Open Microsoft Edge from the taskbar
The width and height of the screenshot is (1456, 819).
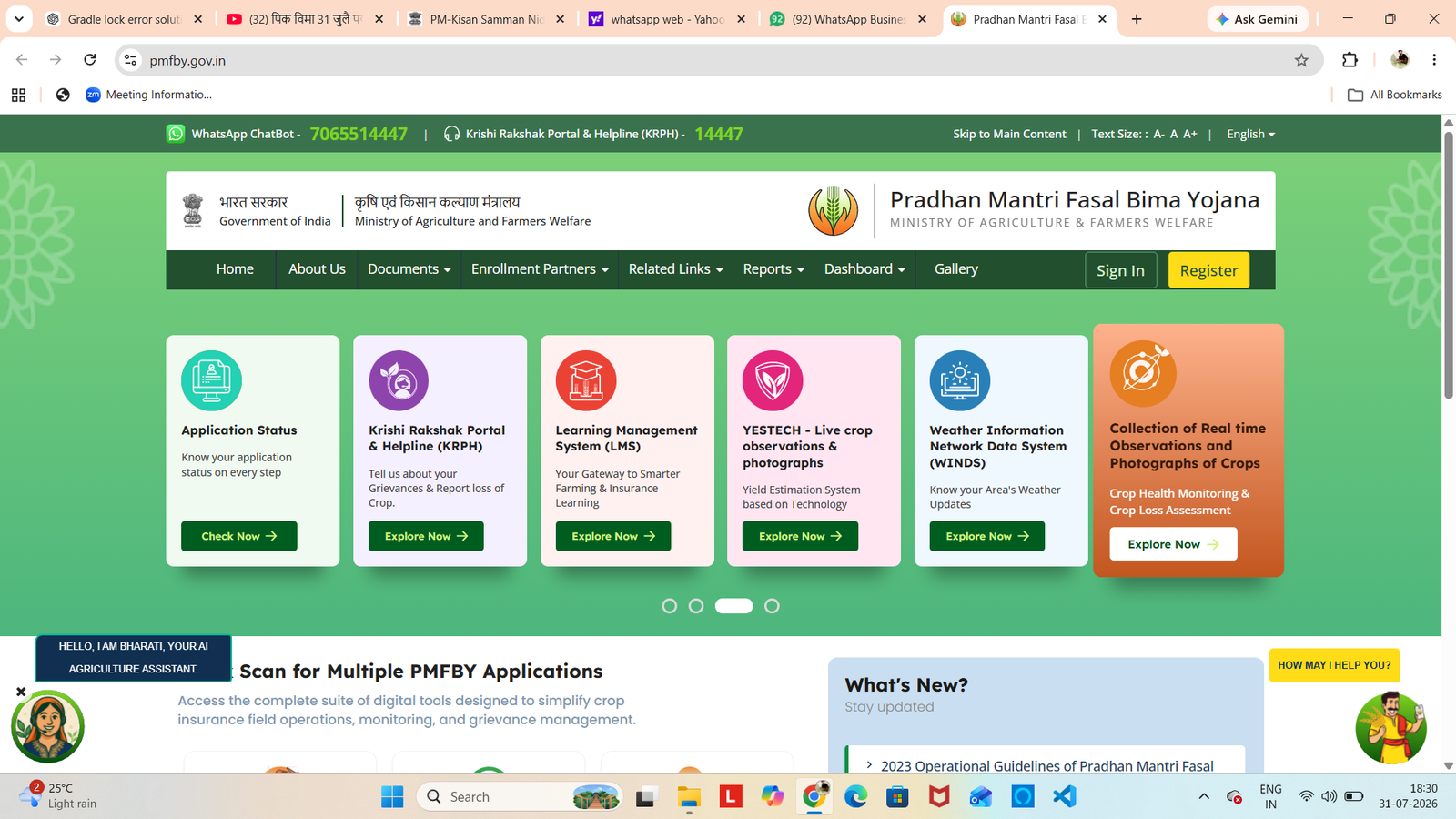click(855, 796)
